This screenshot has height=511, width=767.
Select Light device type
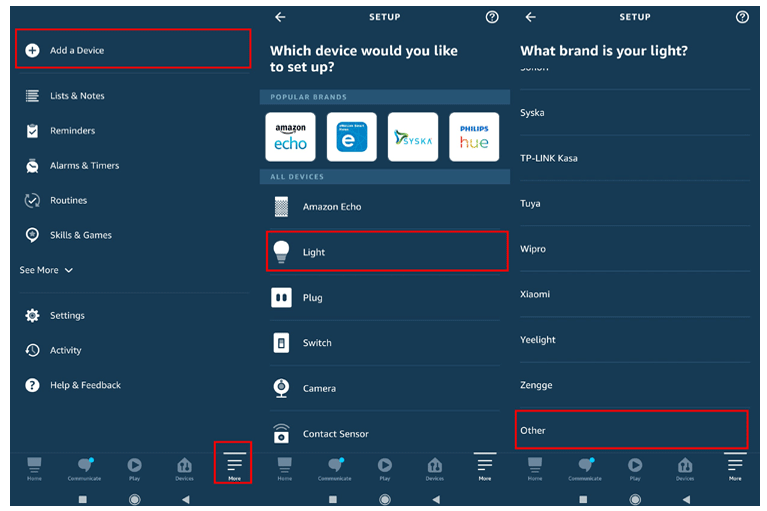387,251
